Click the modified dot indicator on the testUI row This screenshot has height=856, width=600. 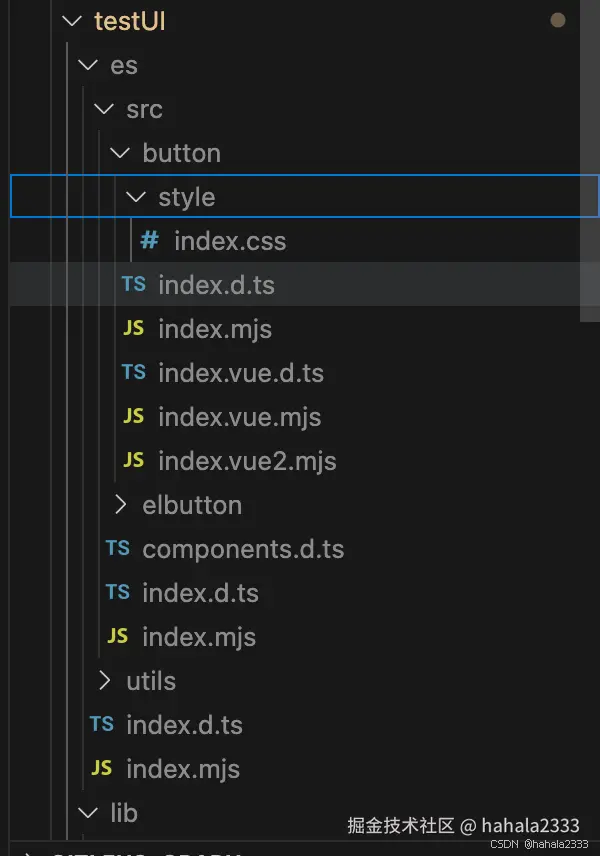558,20
